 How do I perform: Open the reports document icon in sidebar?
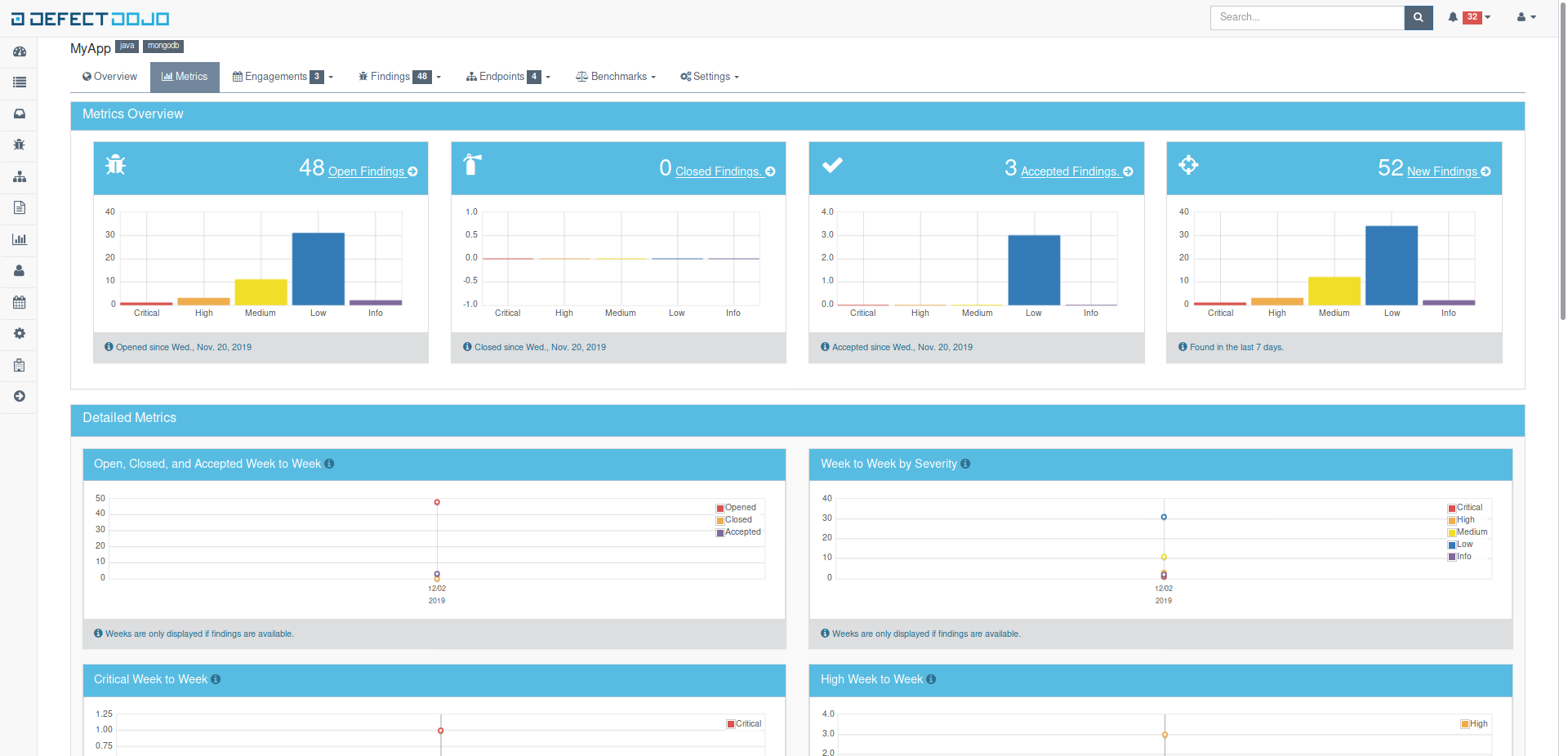click(20, 207)
